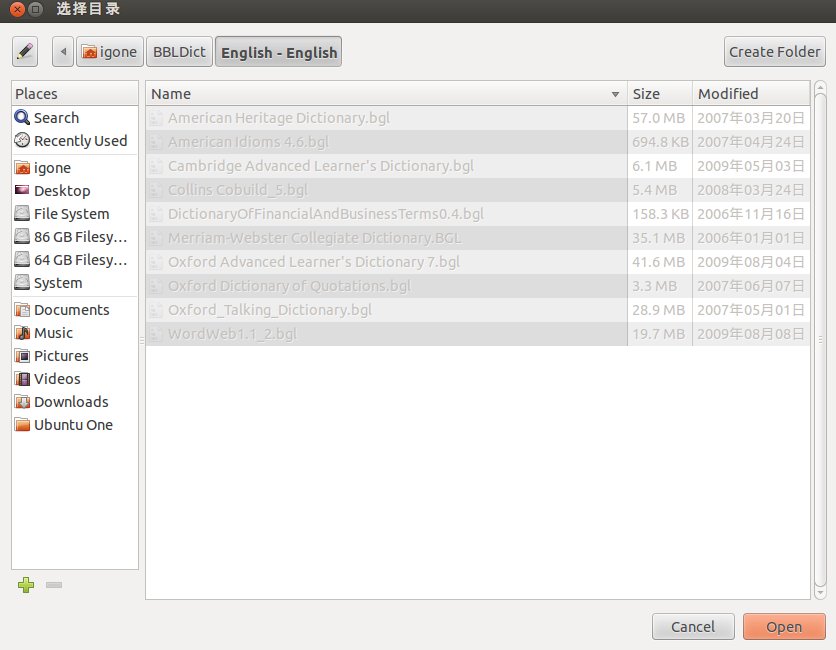Click the 694.8 KB size cell
836x650 pixels.
point(660,142)
